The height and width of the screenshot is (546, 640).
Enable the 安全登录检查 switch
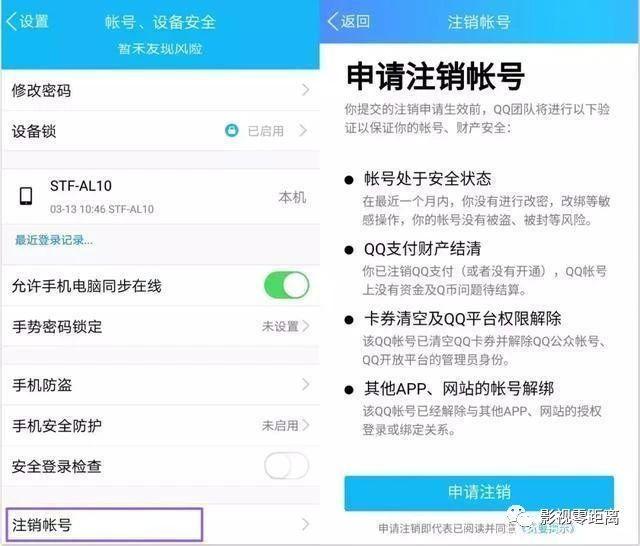(x=287, y=466)
